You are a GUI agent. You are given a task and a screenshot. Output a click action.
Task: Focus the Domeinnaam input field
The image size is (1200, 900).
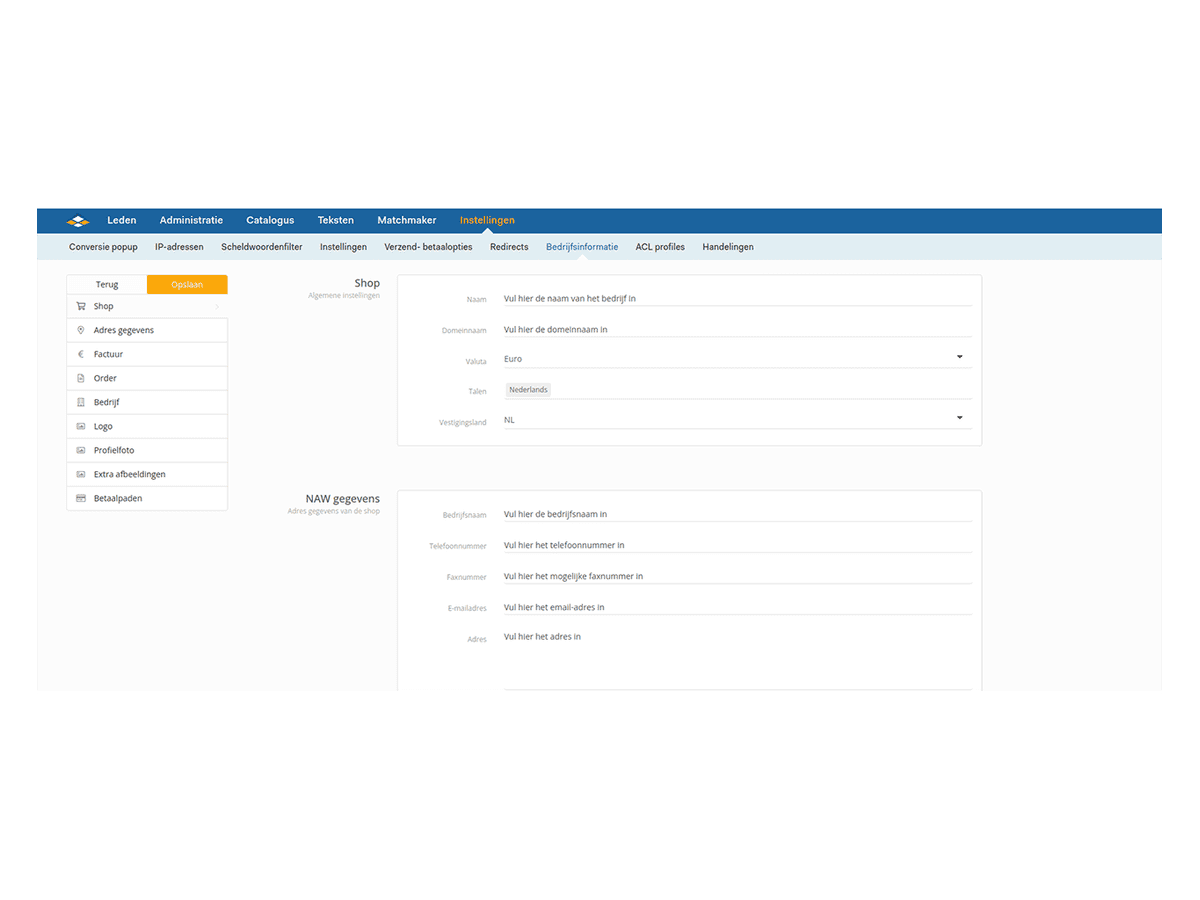coord(736,330)
